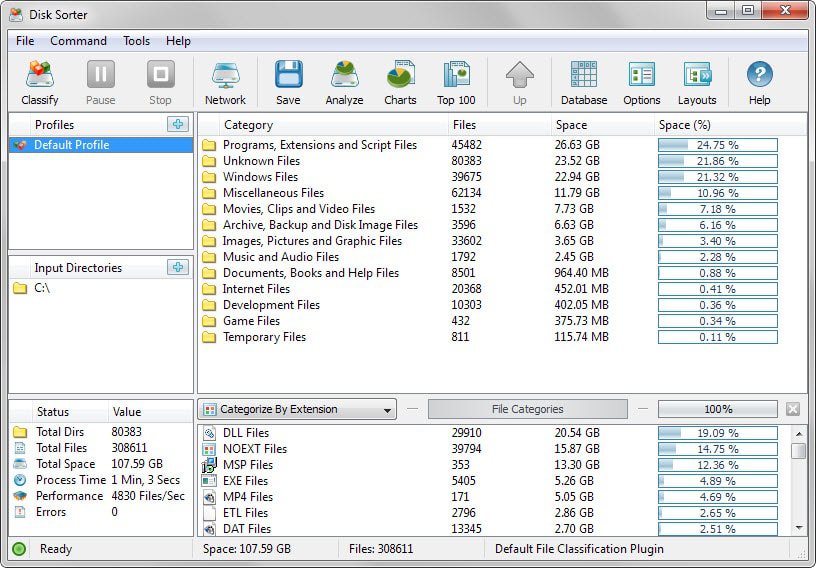Viewport: 816px width, 568px height.
Task: Open the Layouts toolbar icon
Action: pyautogui.click(x=697, y=82)
